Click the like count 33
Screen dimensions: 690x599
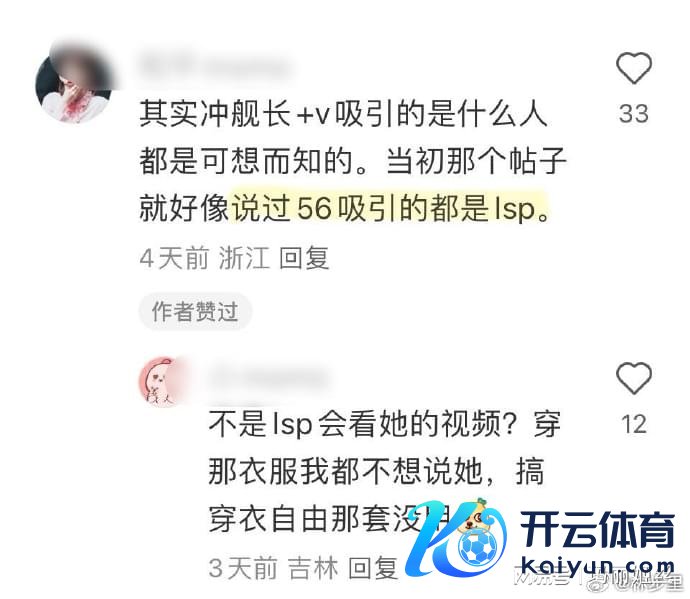click(x=634, y=114)
